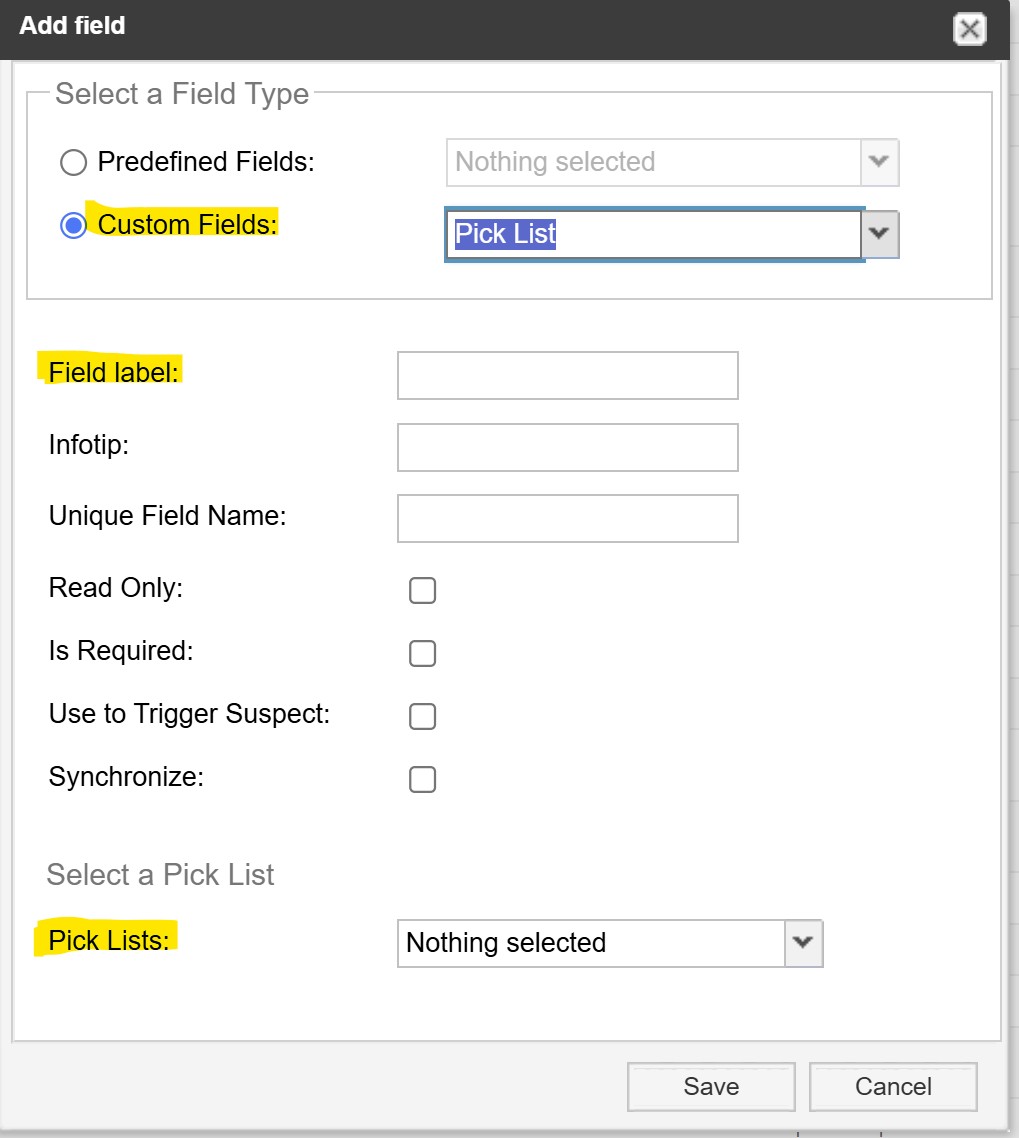Select the Predefined Fields radio button
This screenshot has height=1138, width=1019.
click(73, 163)
